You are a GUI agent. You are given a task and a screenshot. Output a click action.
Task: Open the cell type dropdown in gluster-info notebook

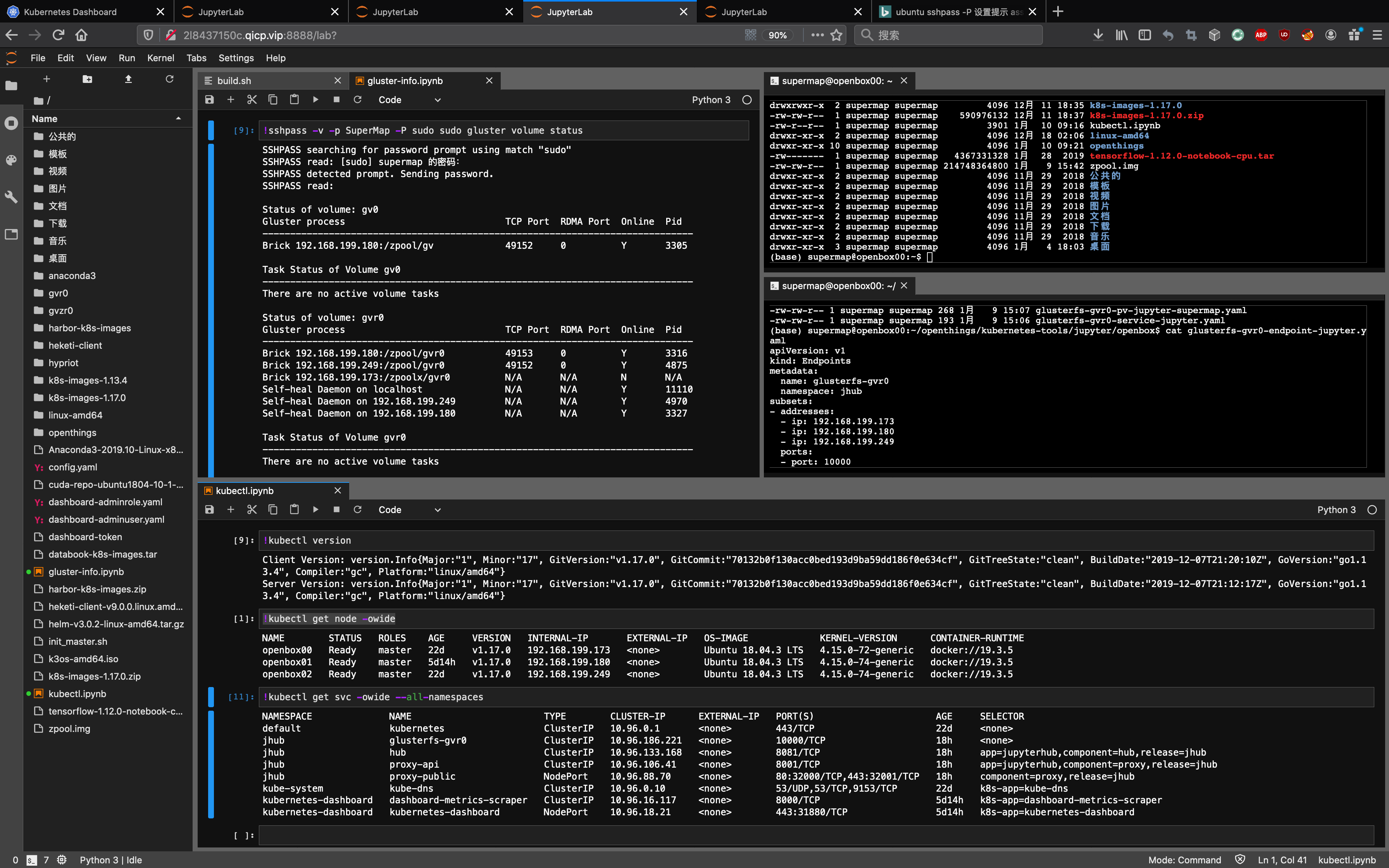point(409,100)
